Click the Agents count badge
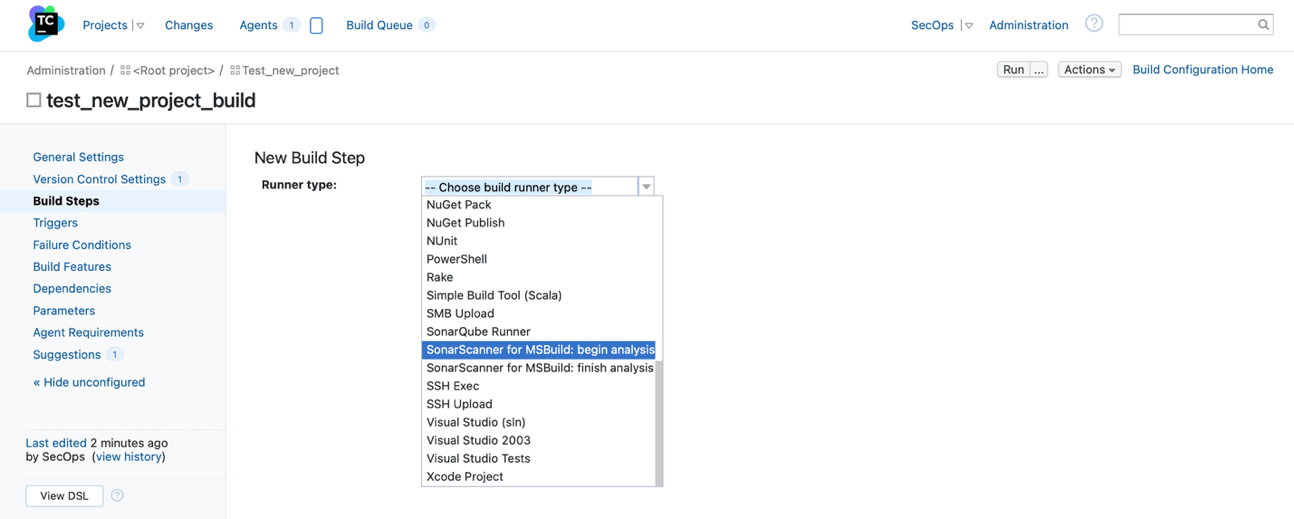 [291, 25]
